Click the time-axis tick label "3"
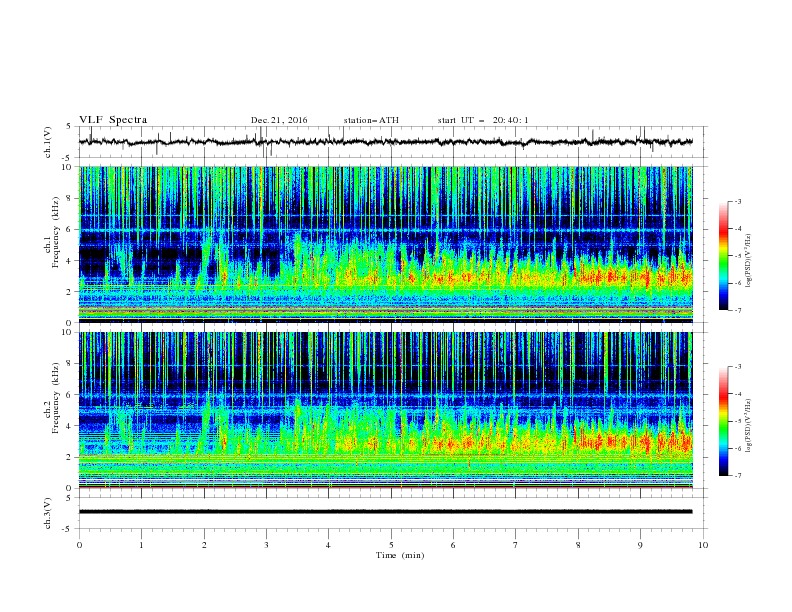 click(x=266, y=545)
